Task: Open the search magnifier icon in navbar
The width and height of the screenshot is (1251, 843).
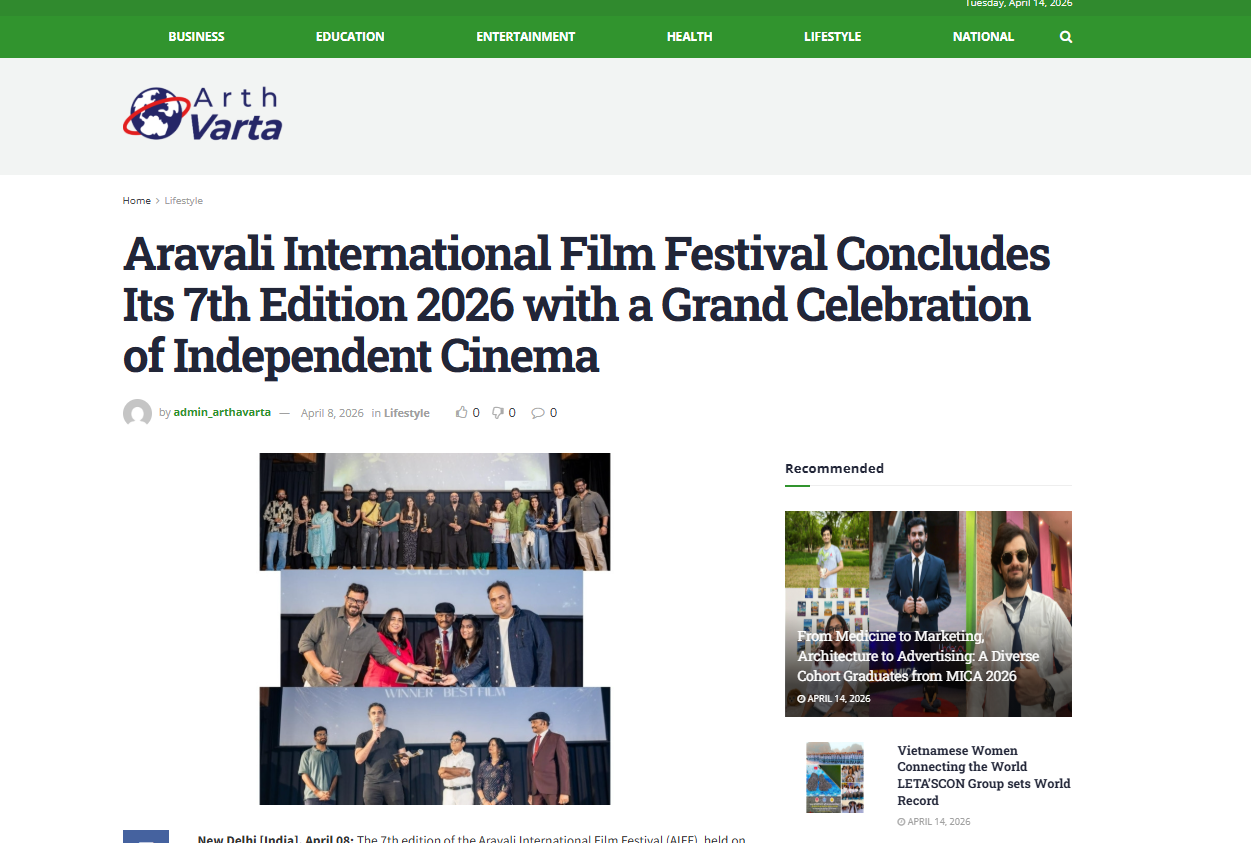Action: (x=1066, y=37)
